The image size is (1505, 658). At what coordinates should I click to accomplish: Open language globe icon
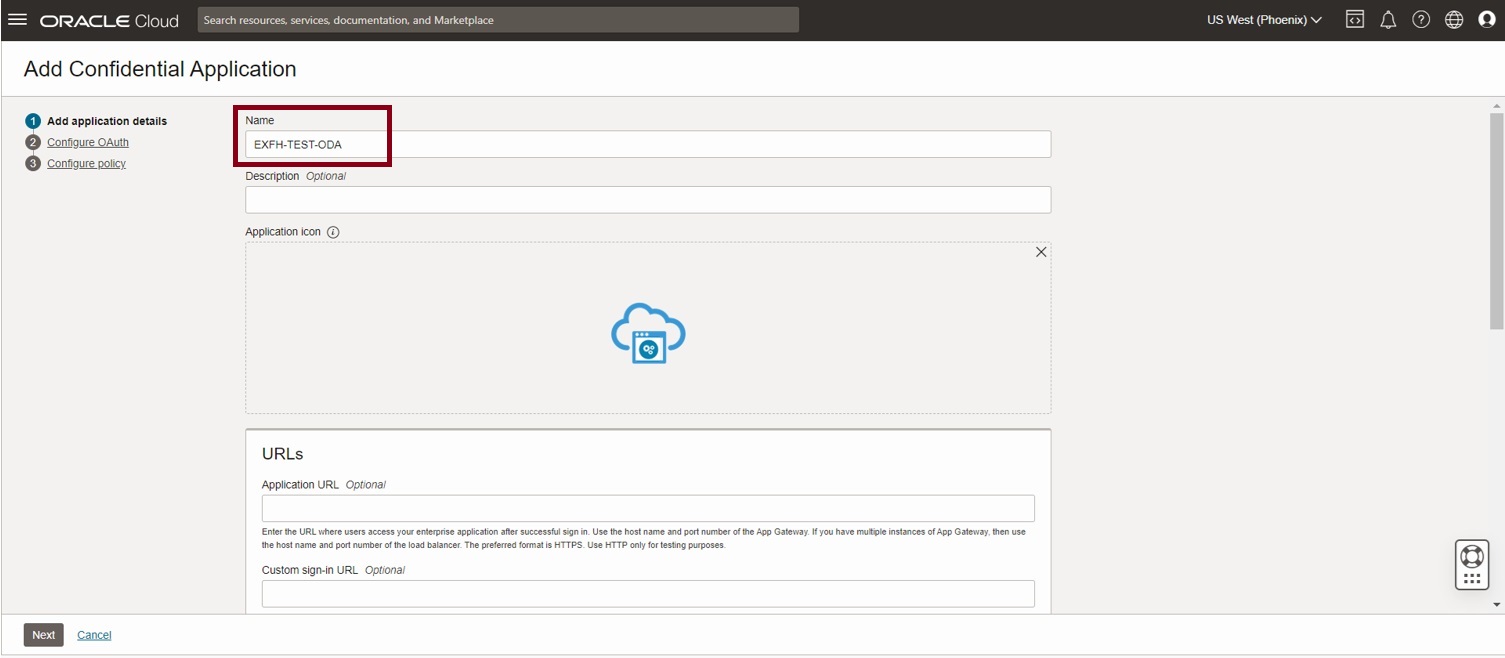1454,20
